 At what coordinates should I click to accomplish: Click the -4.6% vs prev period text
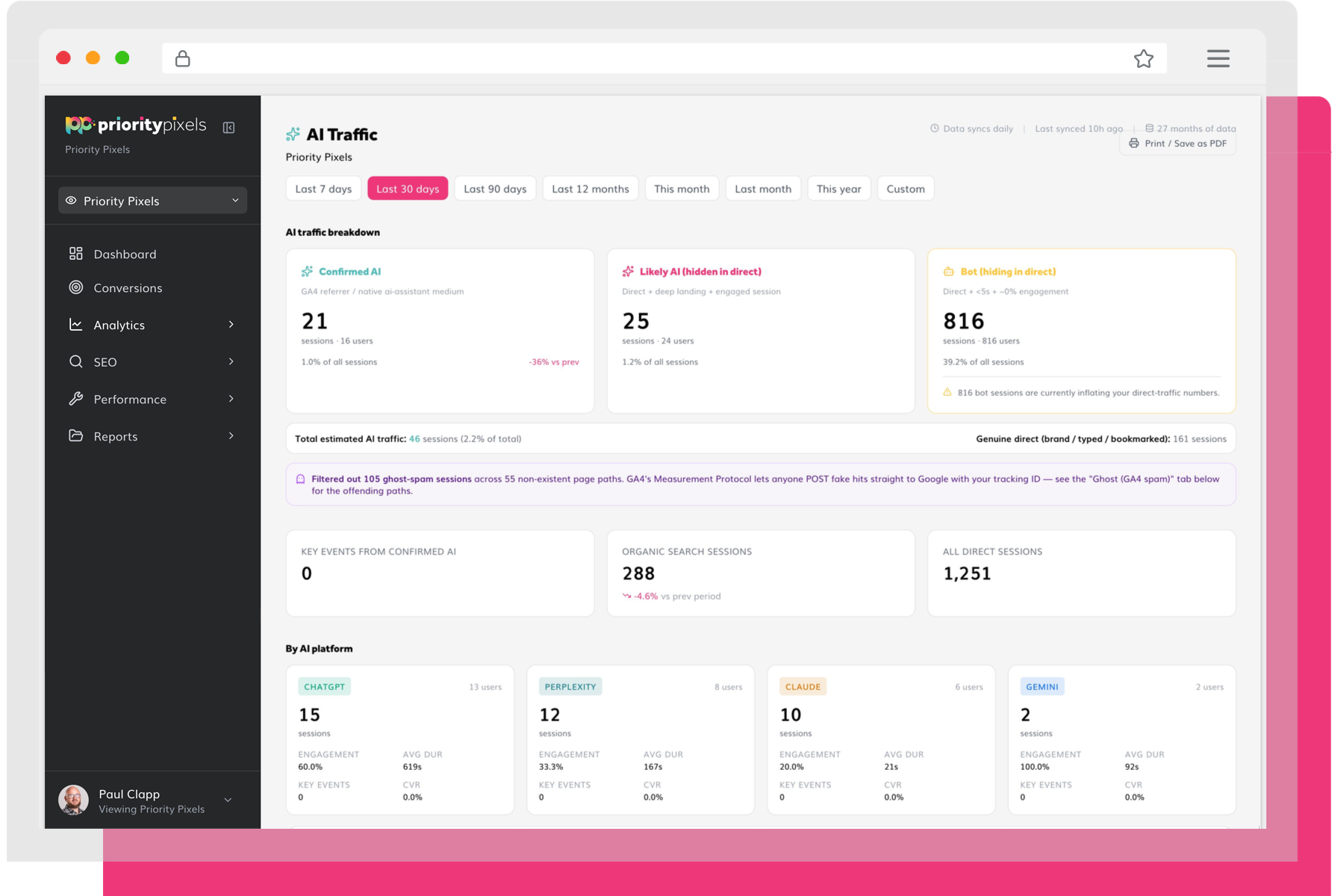[677, 596]
